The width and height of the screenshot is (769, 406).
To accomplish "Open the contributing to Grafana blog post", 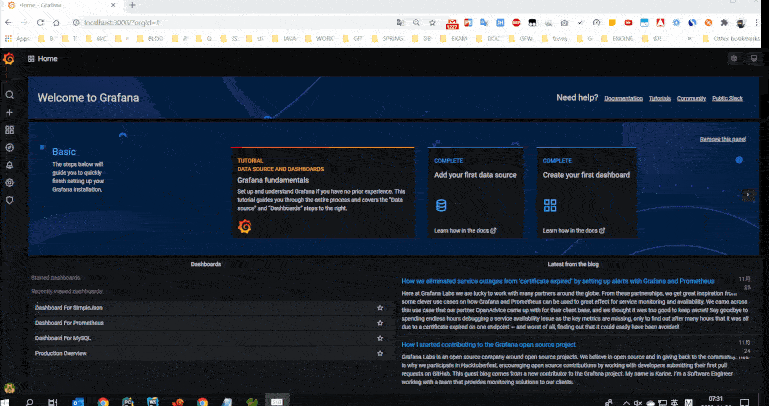I will tap(488, 345).
